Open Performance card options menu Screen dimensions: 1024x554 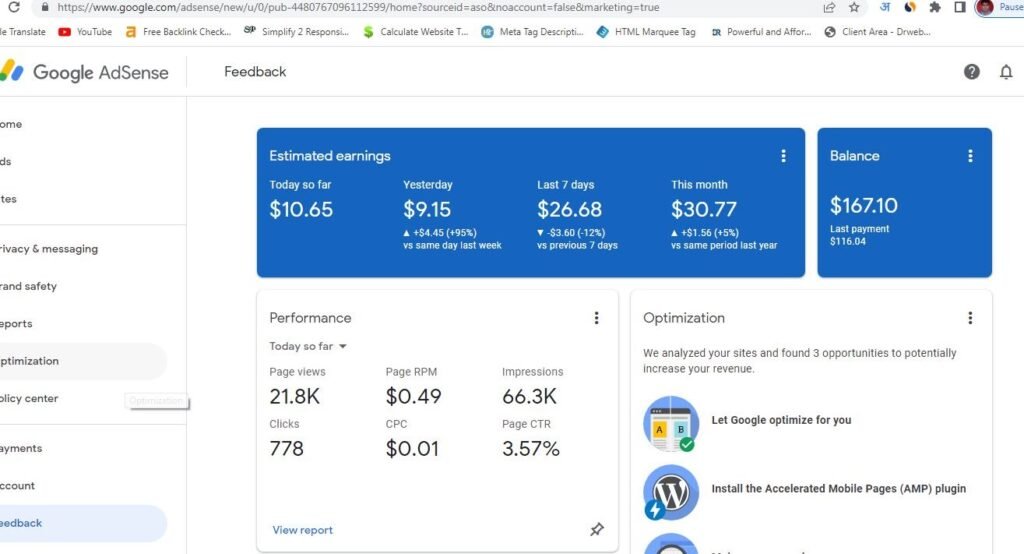click(x=596, y=318)
